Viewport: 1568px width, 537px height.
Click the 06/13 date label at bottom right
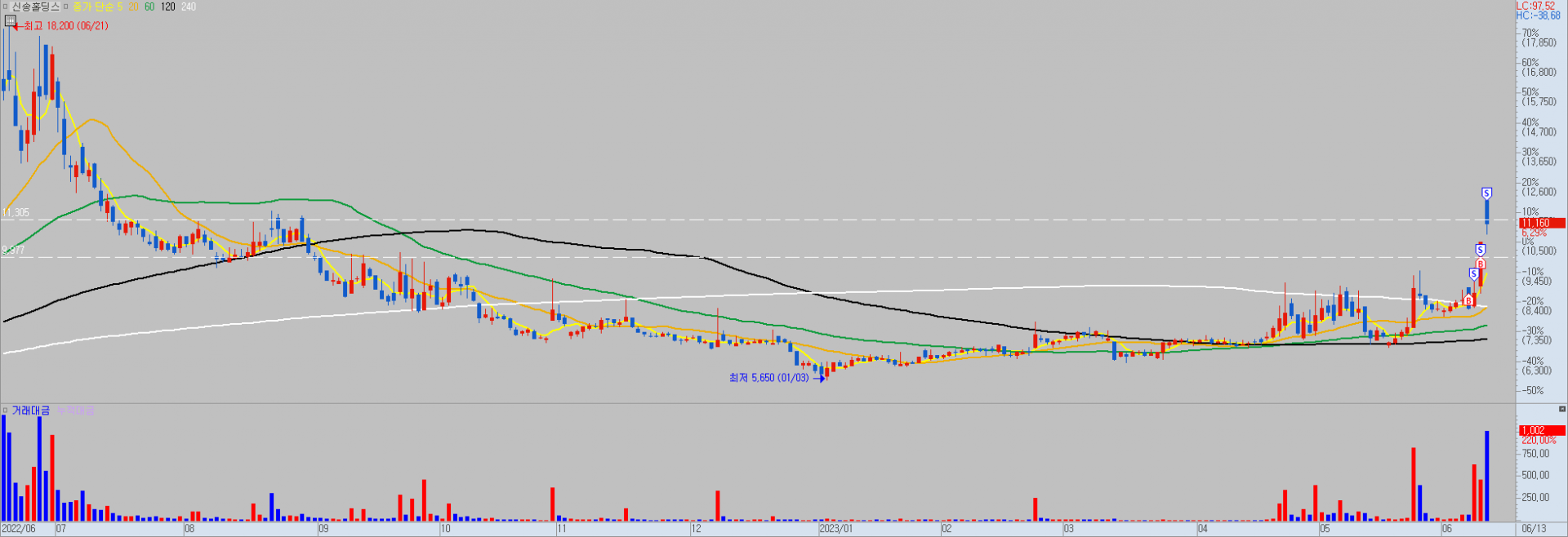[x=1534, y=529]
